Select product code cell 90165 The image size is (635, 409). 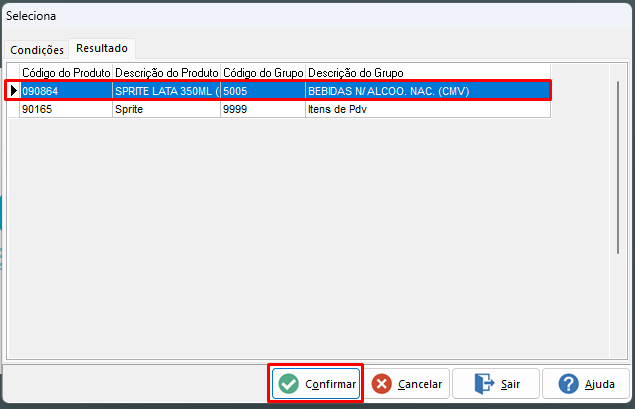coord(66,109)
